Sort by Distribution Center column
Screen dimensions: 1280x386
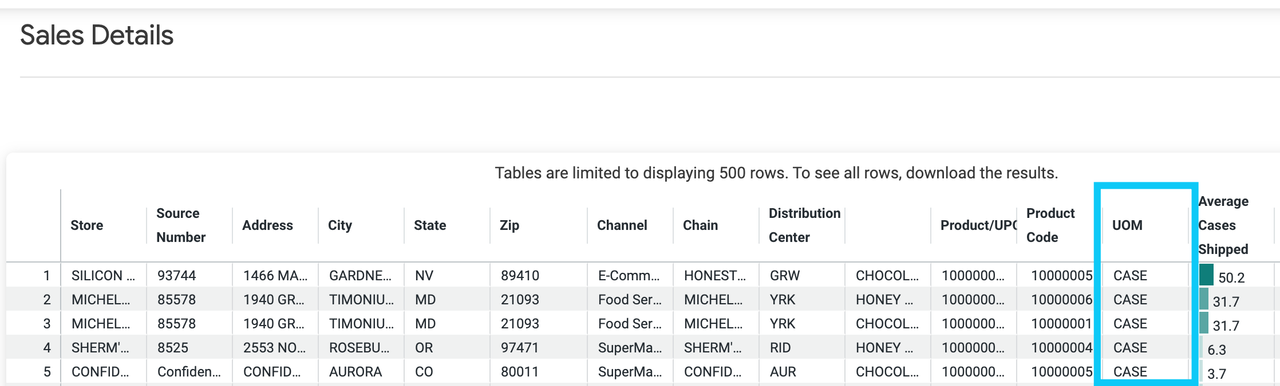804,225
